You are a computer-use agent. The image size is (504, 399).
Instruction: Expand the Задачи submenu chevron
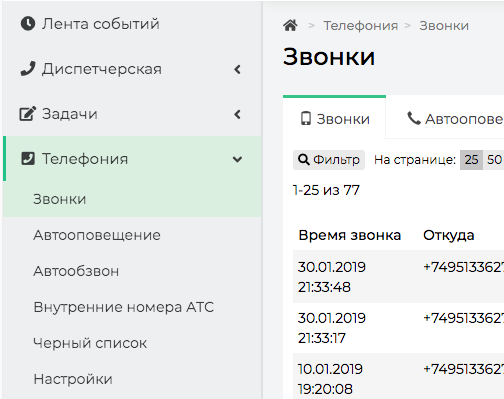coord(237,114)
